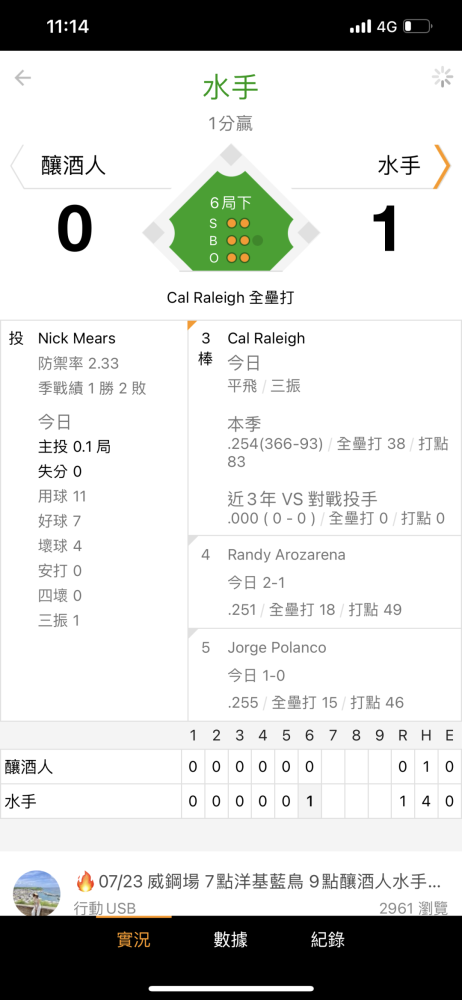This screenshot has width=462, height=1000.
Task: Expand batter 4 Randy Arozarena row
Action: [x=325, y=582]
